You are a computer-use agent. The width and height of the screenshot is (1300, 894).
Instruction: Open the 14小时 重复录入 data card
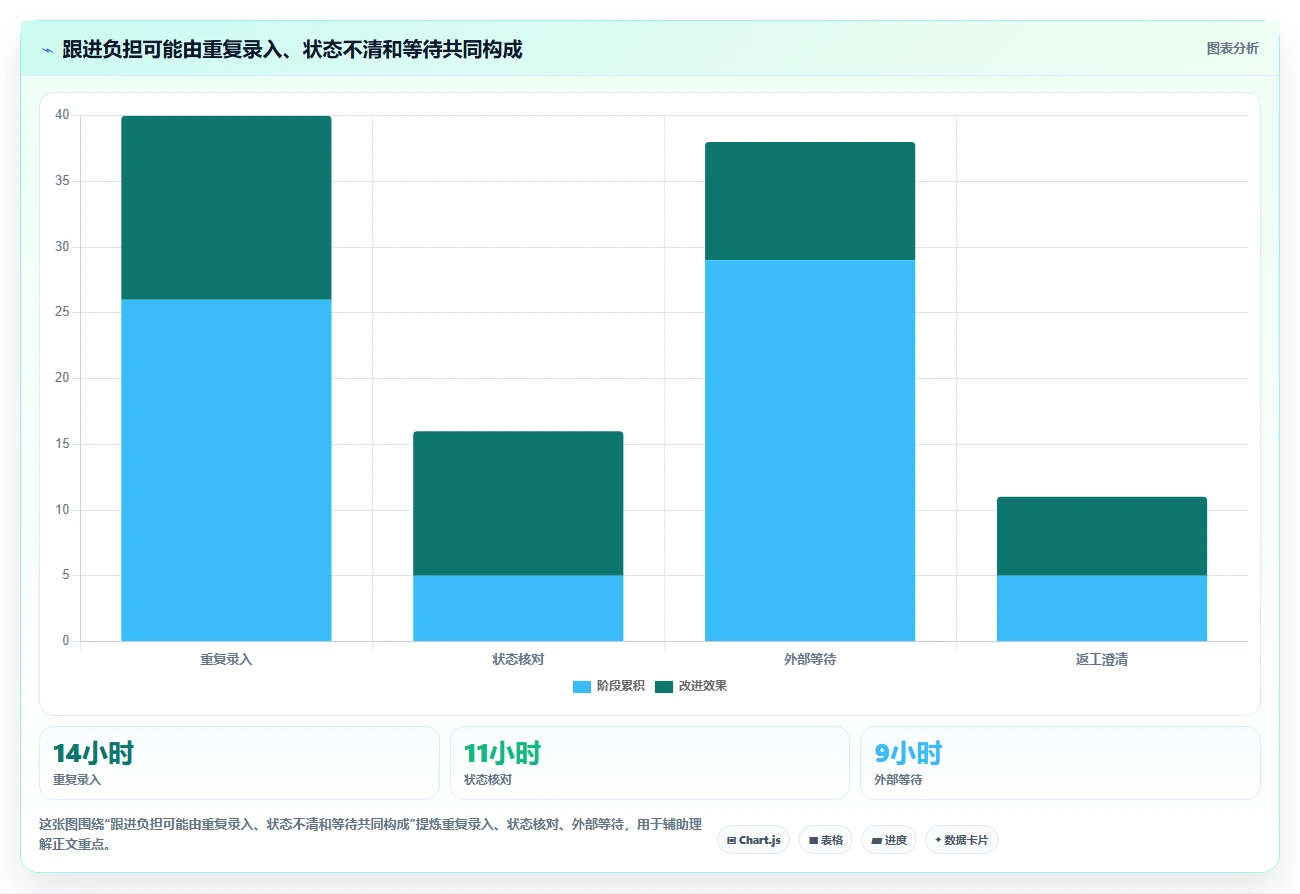239,763
